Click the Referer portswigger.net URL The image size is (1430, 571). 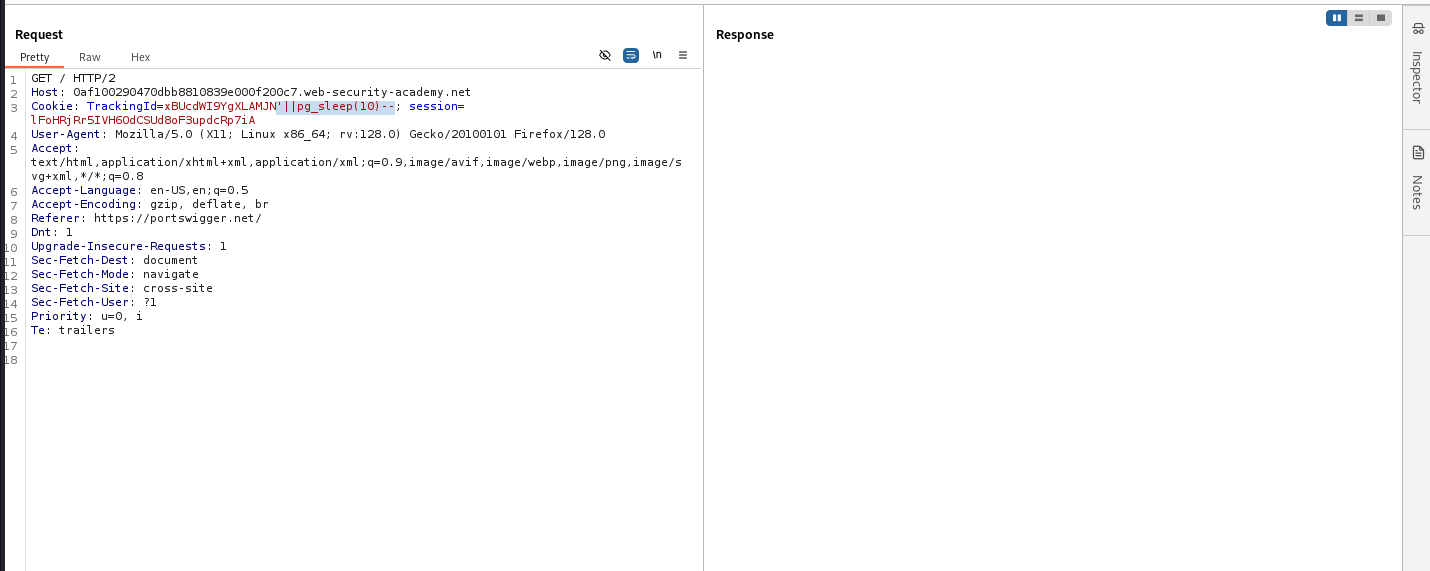178,218
